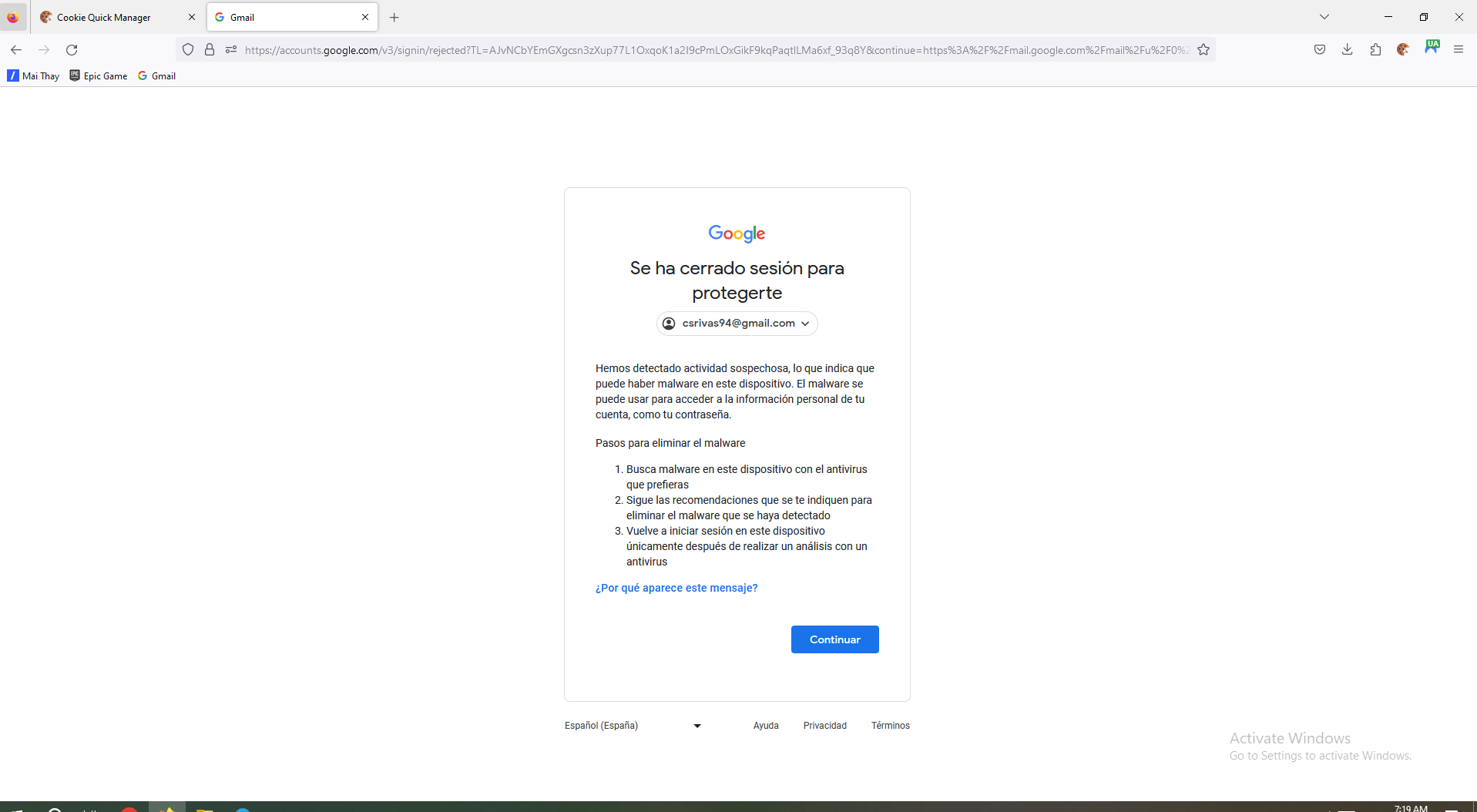Click the text 'Pasos para eliminar el malware'
This screenshot has width=1477, height=812.
tap(670, 443)
